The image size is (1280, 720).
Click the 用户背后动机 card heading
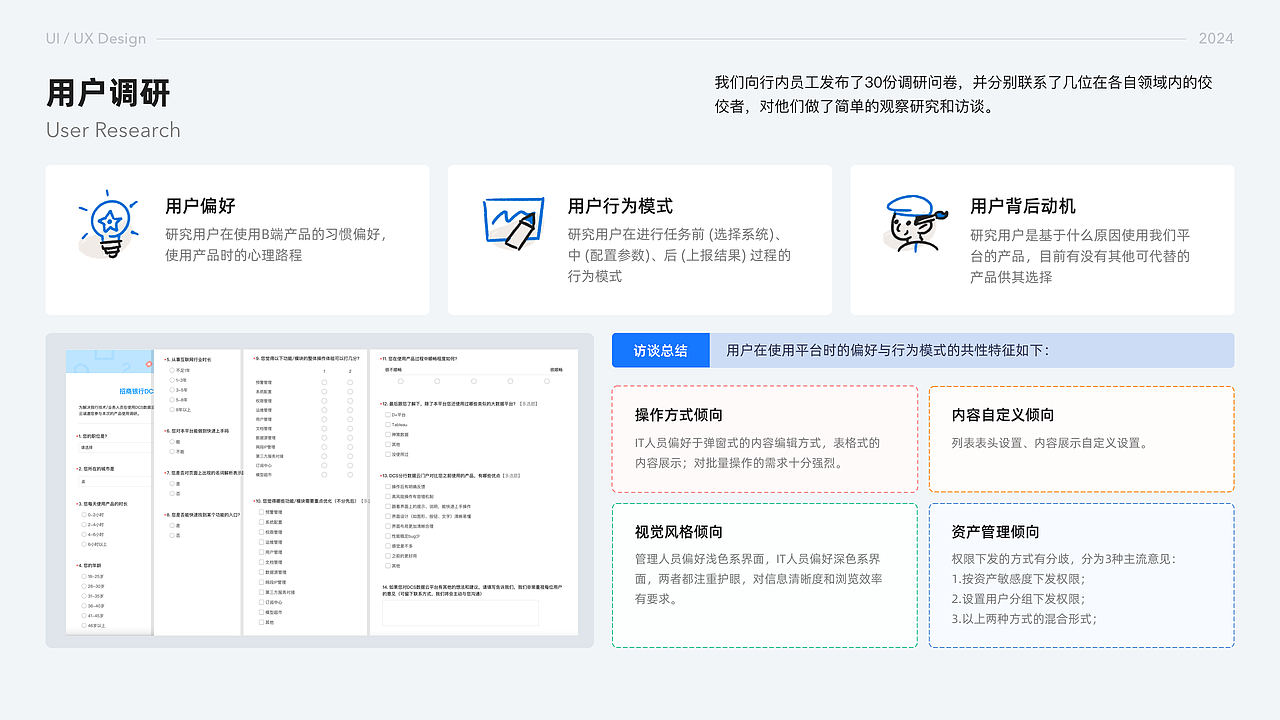coord(1023,206)
